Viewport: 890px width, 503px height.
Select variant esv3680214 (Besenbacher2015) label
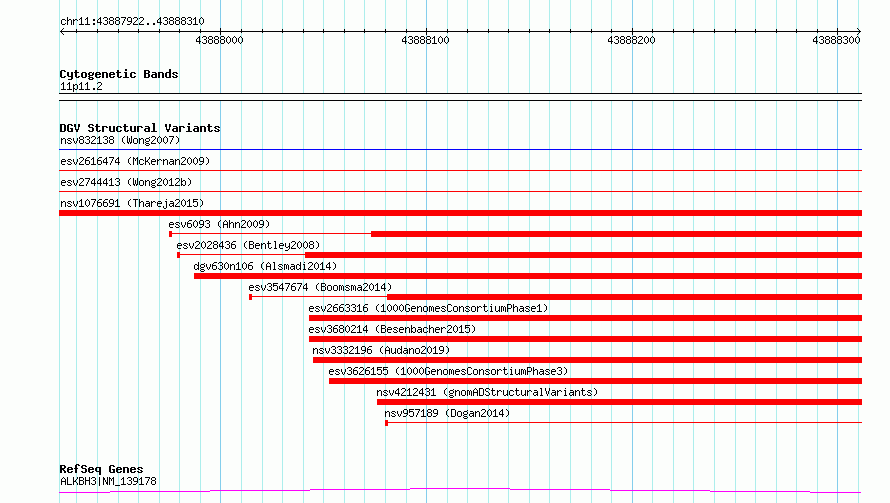click(392, 329)
